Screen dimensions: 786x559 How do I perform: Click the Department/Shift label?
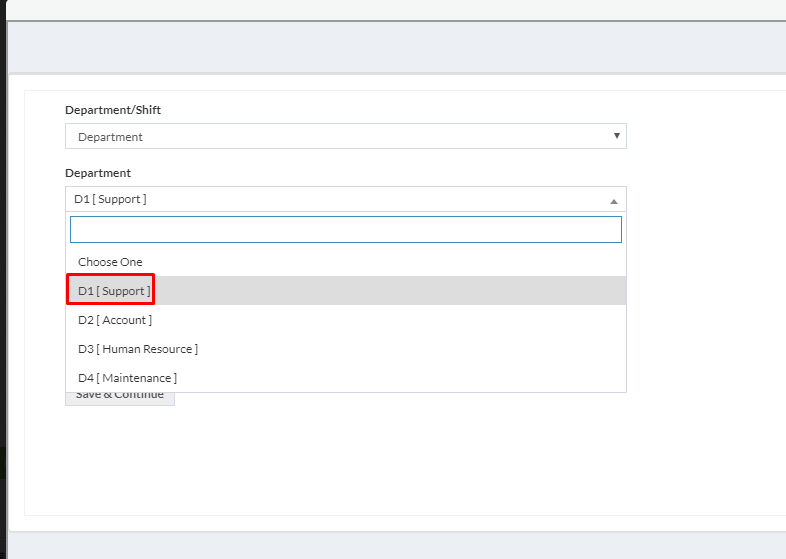tap(113, 110)
